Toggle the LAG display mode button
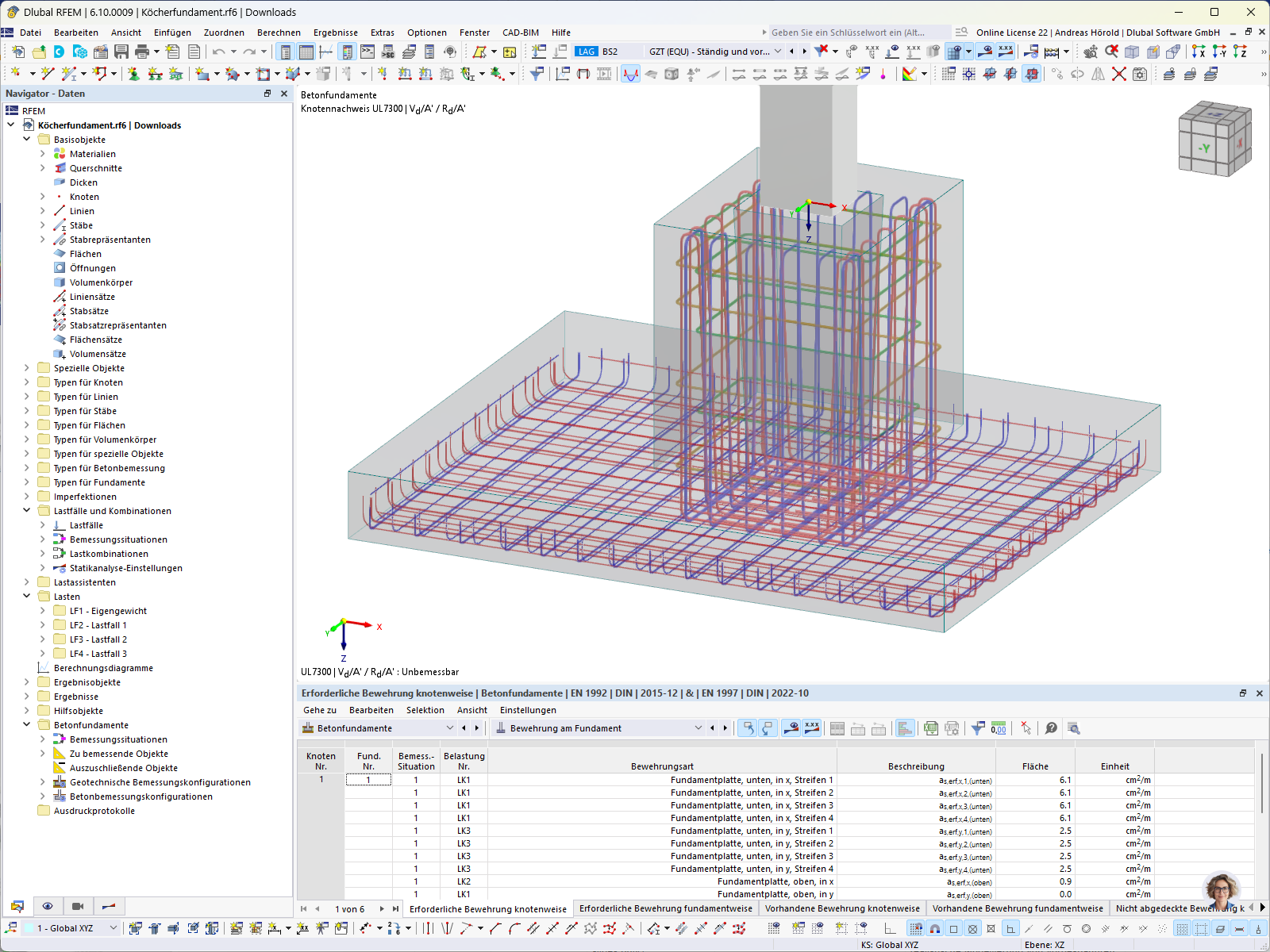Viewport: 1270px width, 952px height. [586, 51]
